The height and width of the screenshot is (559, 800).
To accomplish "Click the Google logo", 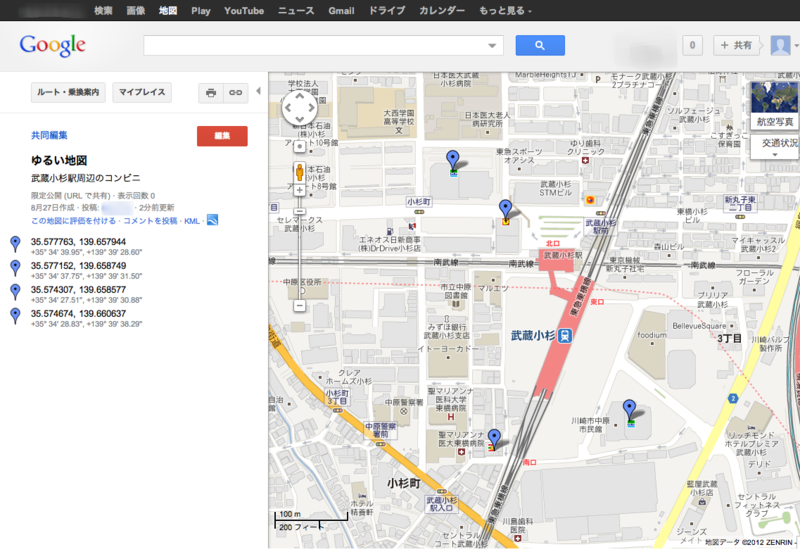I will pyautogui.click(x=53, y=45).
